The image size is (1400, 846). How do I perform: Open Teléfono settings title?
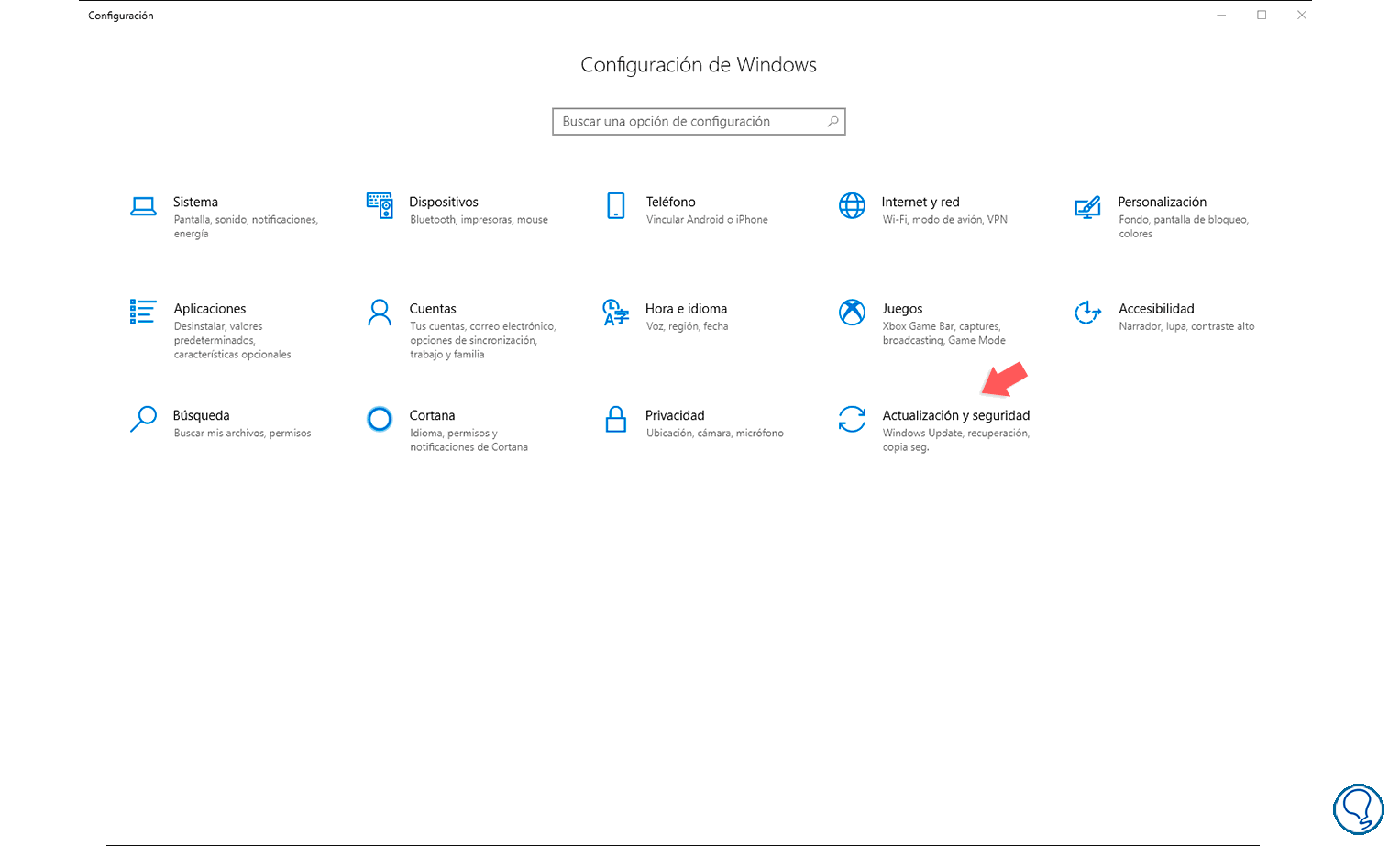[x=670, y=202]
